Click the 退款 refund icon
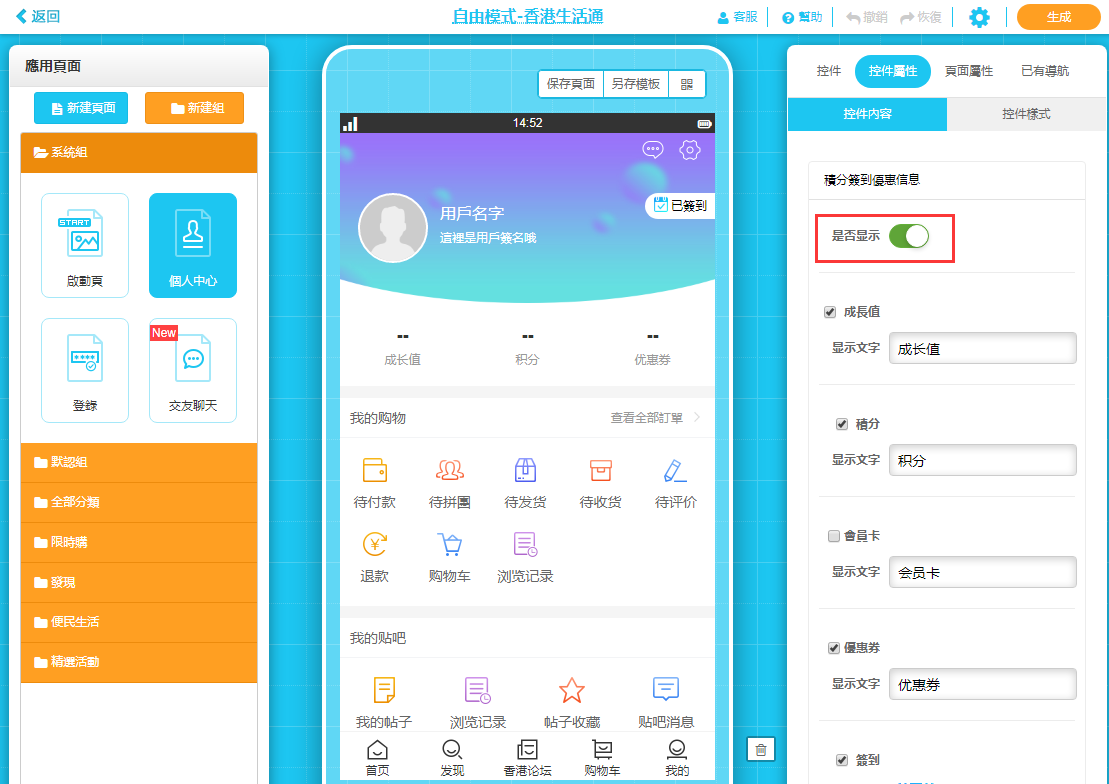Image resolution: width=1109 pixels, height=784 pixels. (374, 544)
